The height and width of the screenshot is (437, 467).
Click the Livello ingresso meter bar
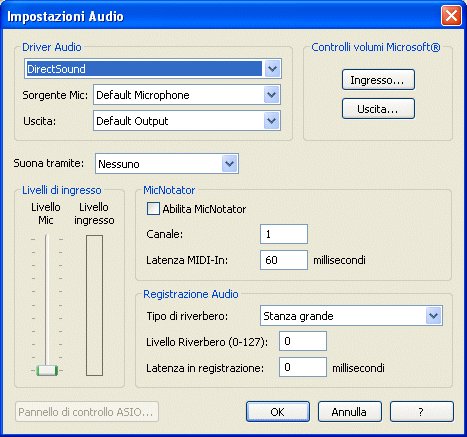[x=94, y=305]
